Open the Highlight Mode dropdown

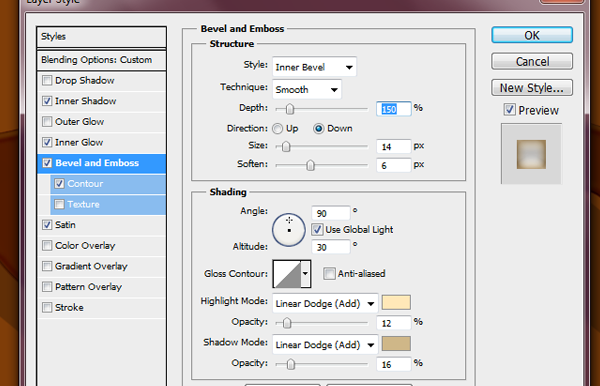point(325,304)
